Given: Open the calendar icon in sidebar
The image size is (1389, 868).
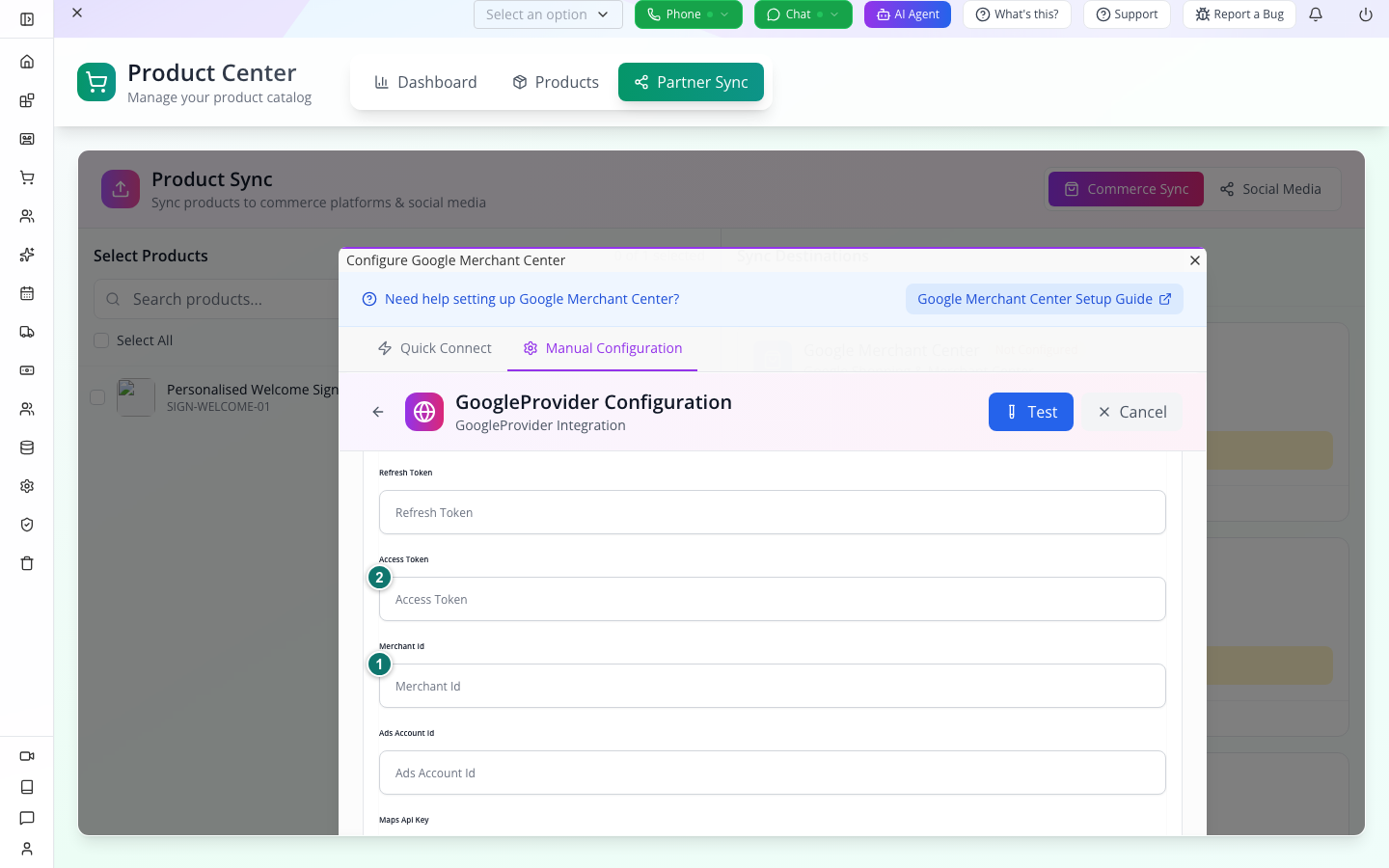Looking at the screenshot, I should click(27, 293).
